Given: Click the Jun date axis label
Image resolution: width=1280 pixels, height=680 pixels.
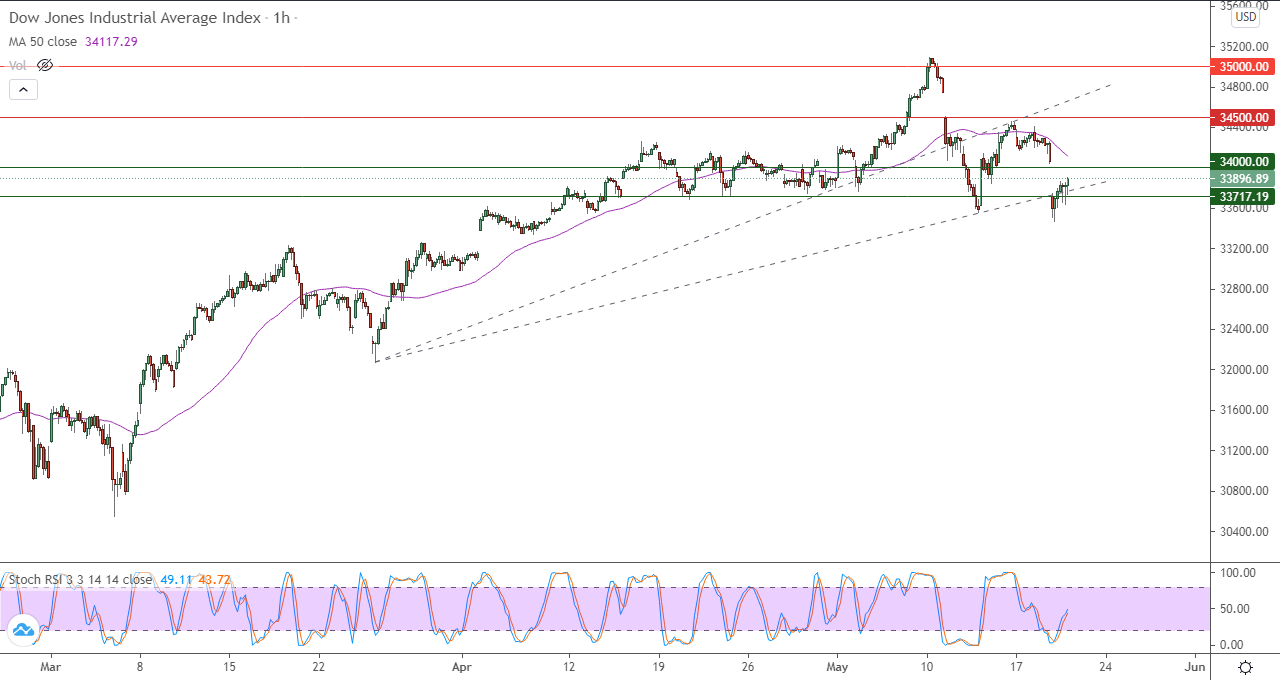Looking at the screenshot, I should pos(1194,666).
